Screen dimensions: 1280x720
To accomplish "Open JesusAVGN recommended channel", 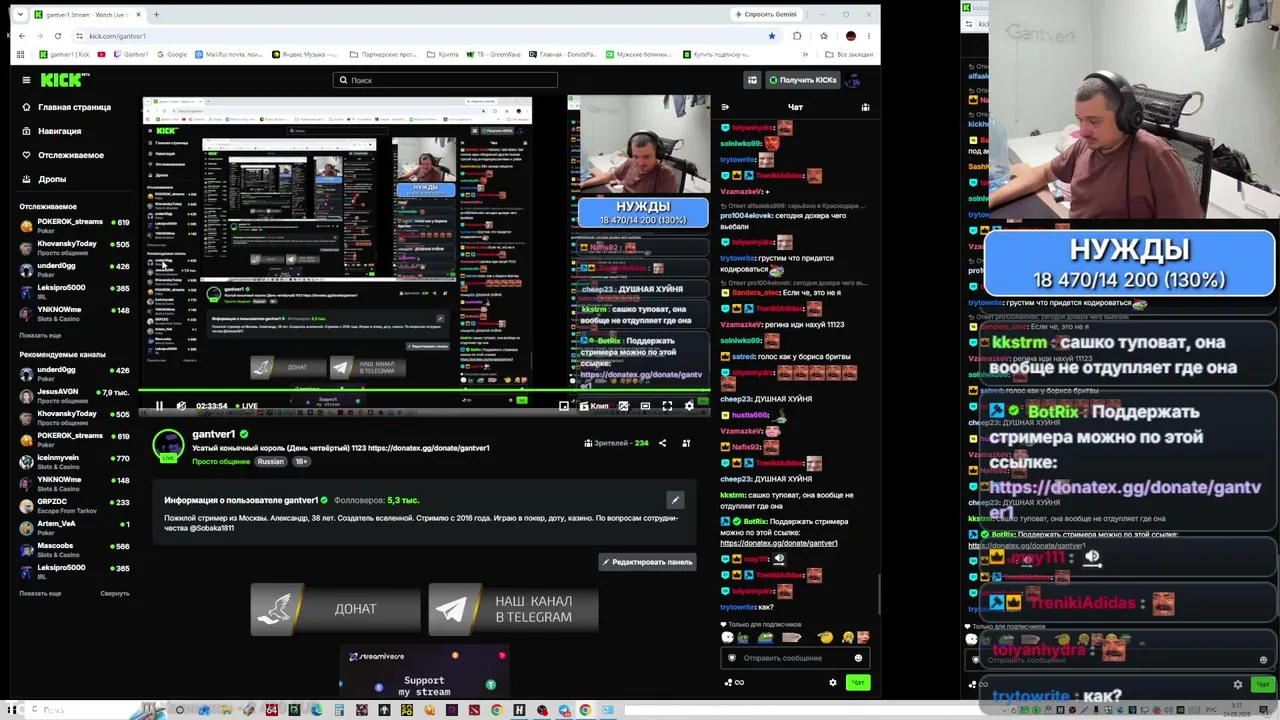I will pos(74,396).
